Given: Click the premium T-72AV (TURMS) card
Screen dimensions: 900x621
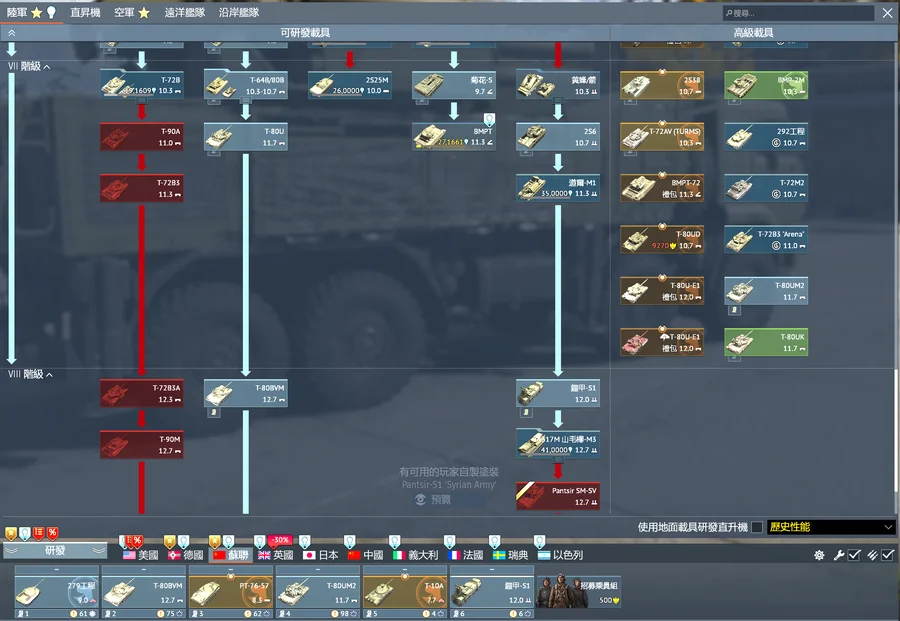Looking at the screenshot, I should (661, 137).
